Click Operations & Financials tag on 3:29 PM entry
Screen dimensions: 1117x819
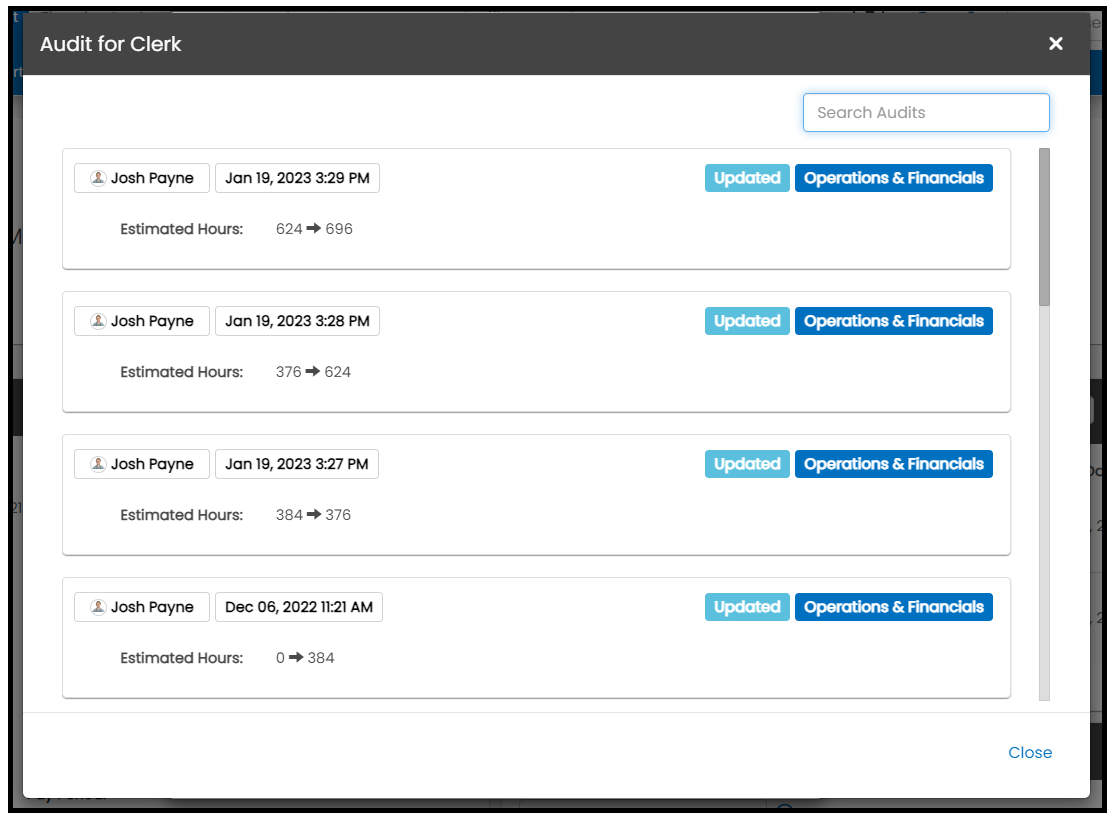pos(894,178)
